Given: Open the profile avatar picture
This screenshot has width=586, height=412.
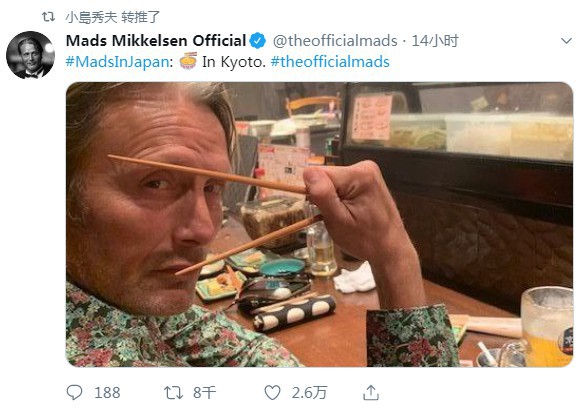Looking at the screenshot, I should pos(30,55).
